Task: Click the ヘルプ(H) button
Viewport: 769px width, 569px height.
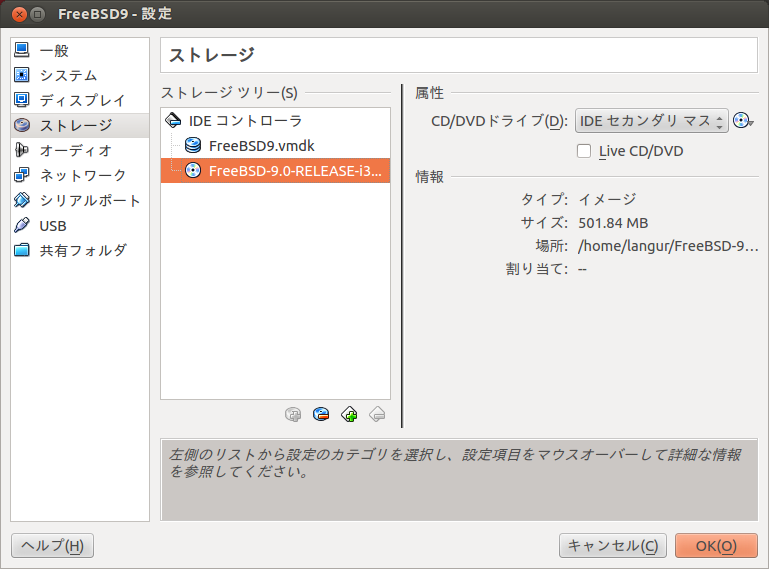Action: tap(52, 545)
